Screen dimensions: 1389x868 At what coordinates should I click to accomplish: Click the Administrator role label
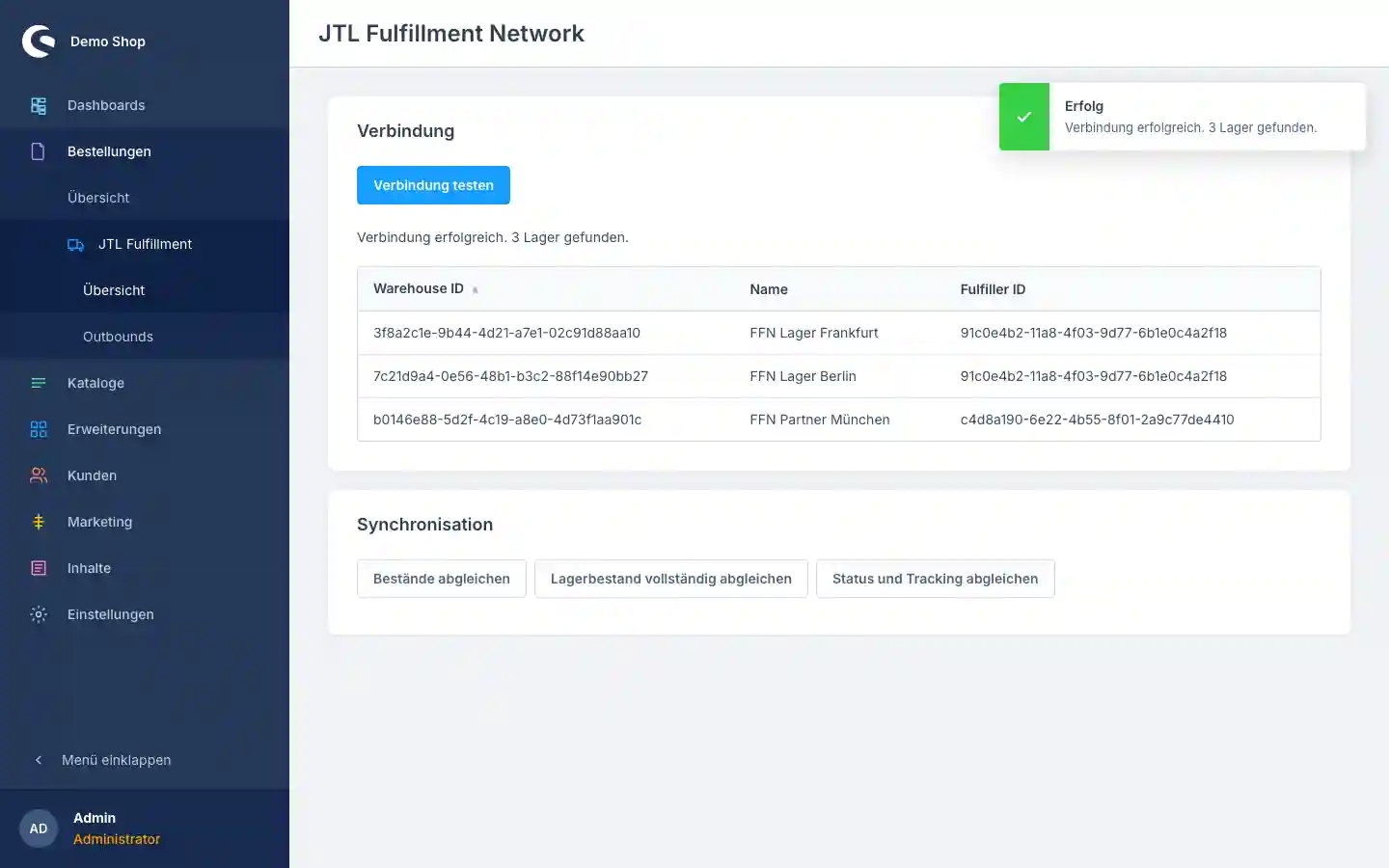pos(117,839)
